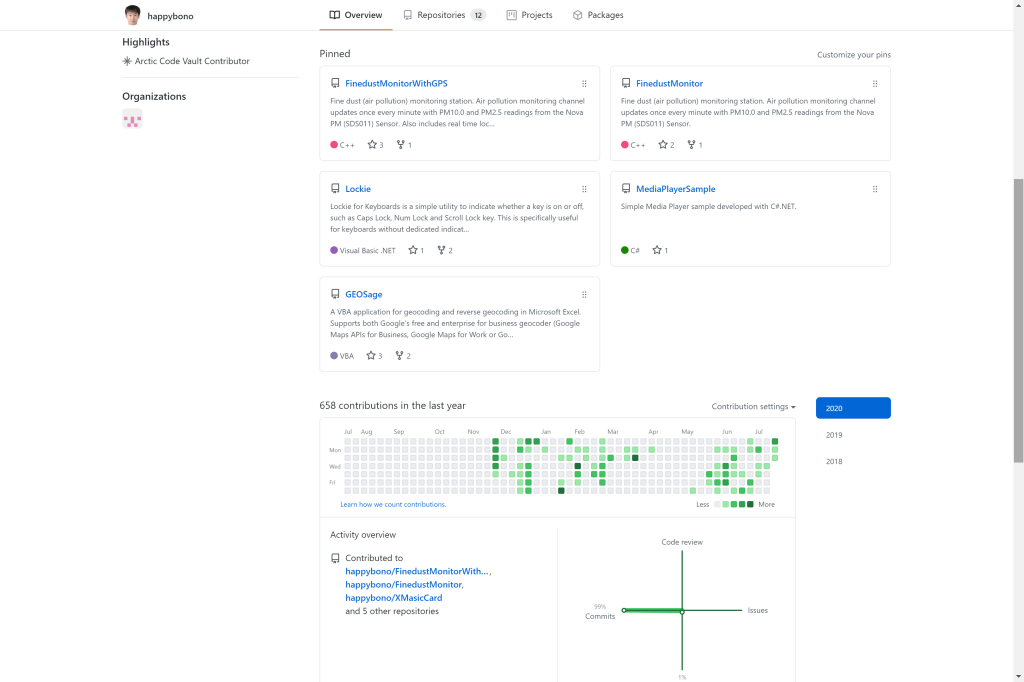
Task: Grab the MediaPlayerSample card drag handle
Action: click(x=874, y=189)
